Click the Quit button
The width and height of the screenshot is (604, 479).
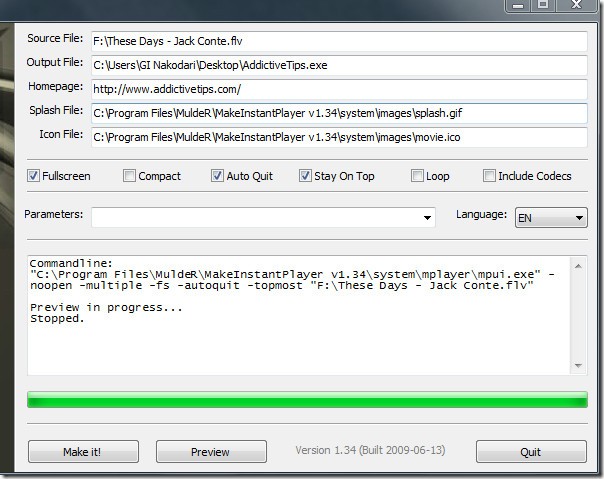(531, 452)
